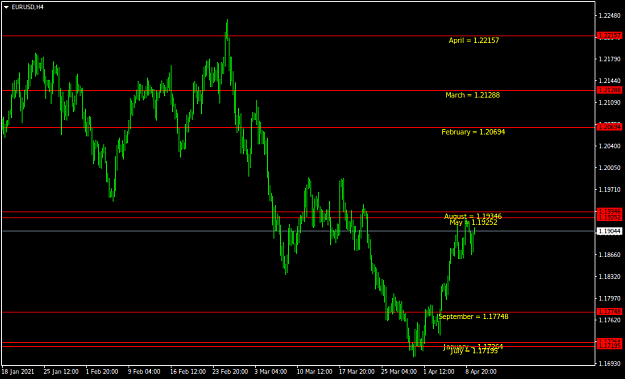Viewport: 625px width, 379px height.
Task: Click the 1.21090 value on price scale
Action: coord(609,103)
